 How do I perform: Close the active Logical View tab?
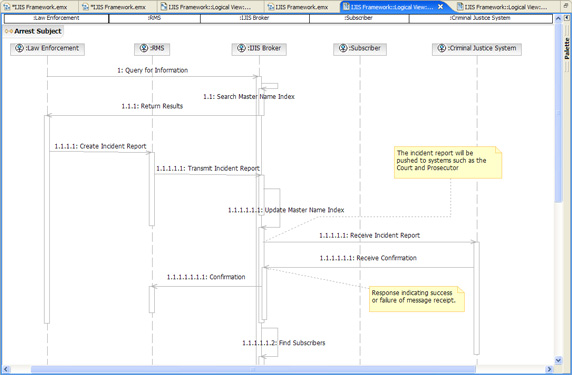[x=440, y=7]
